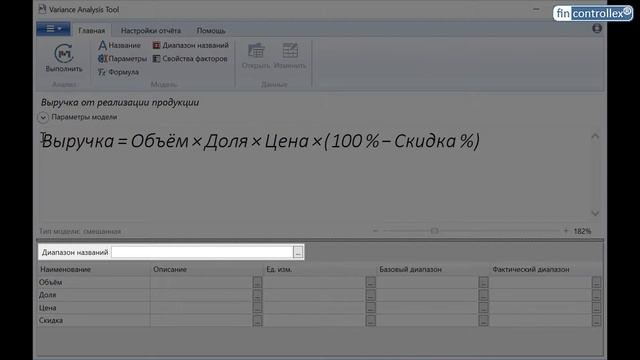Click the Фактический диапазон browse button for Объём
Viewport: 640px width, 360px height.
(x=596, y=282)
